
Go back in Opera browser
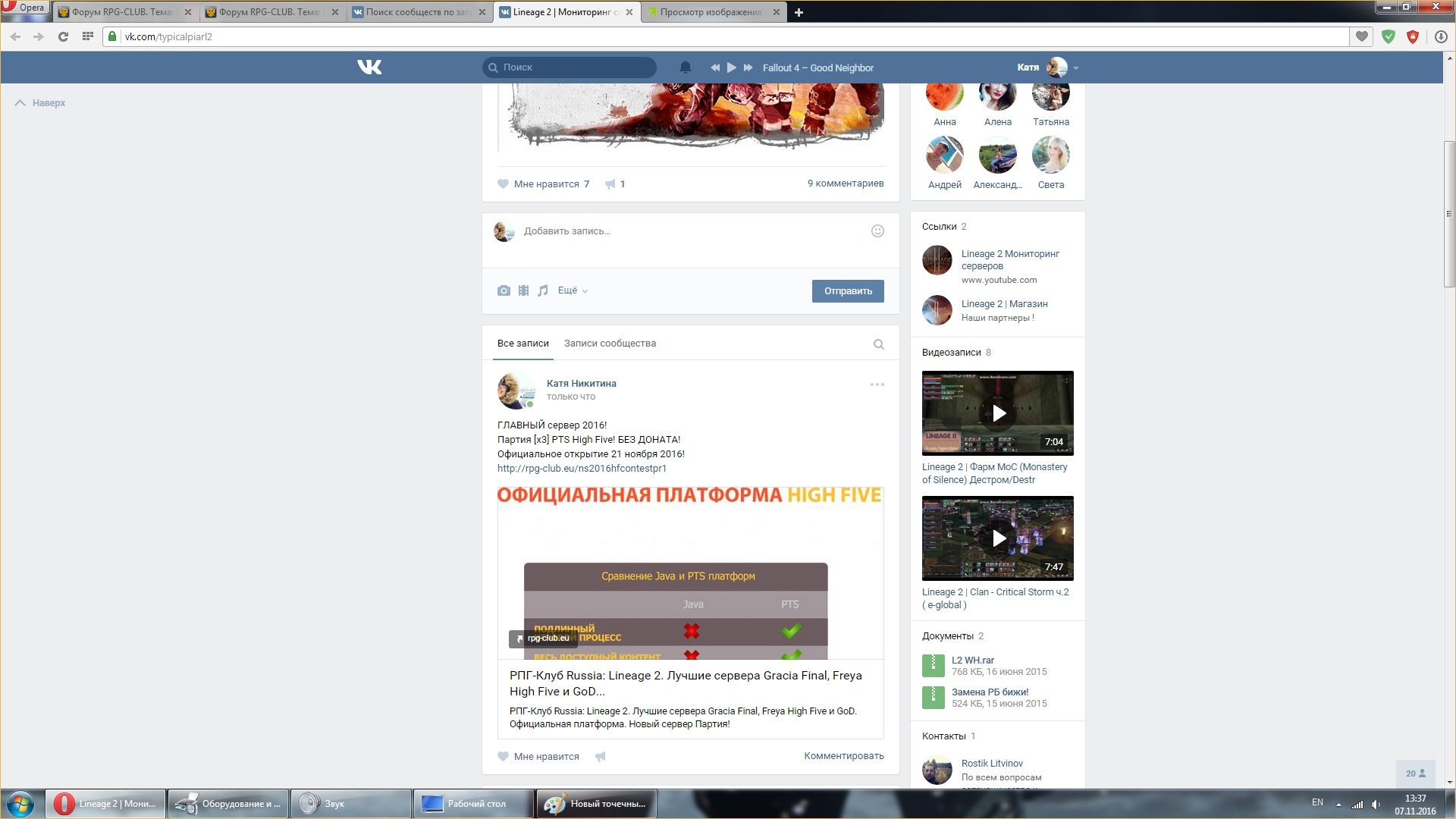coord(15,36)
